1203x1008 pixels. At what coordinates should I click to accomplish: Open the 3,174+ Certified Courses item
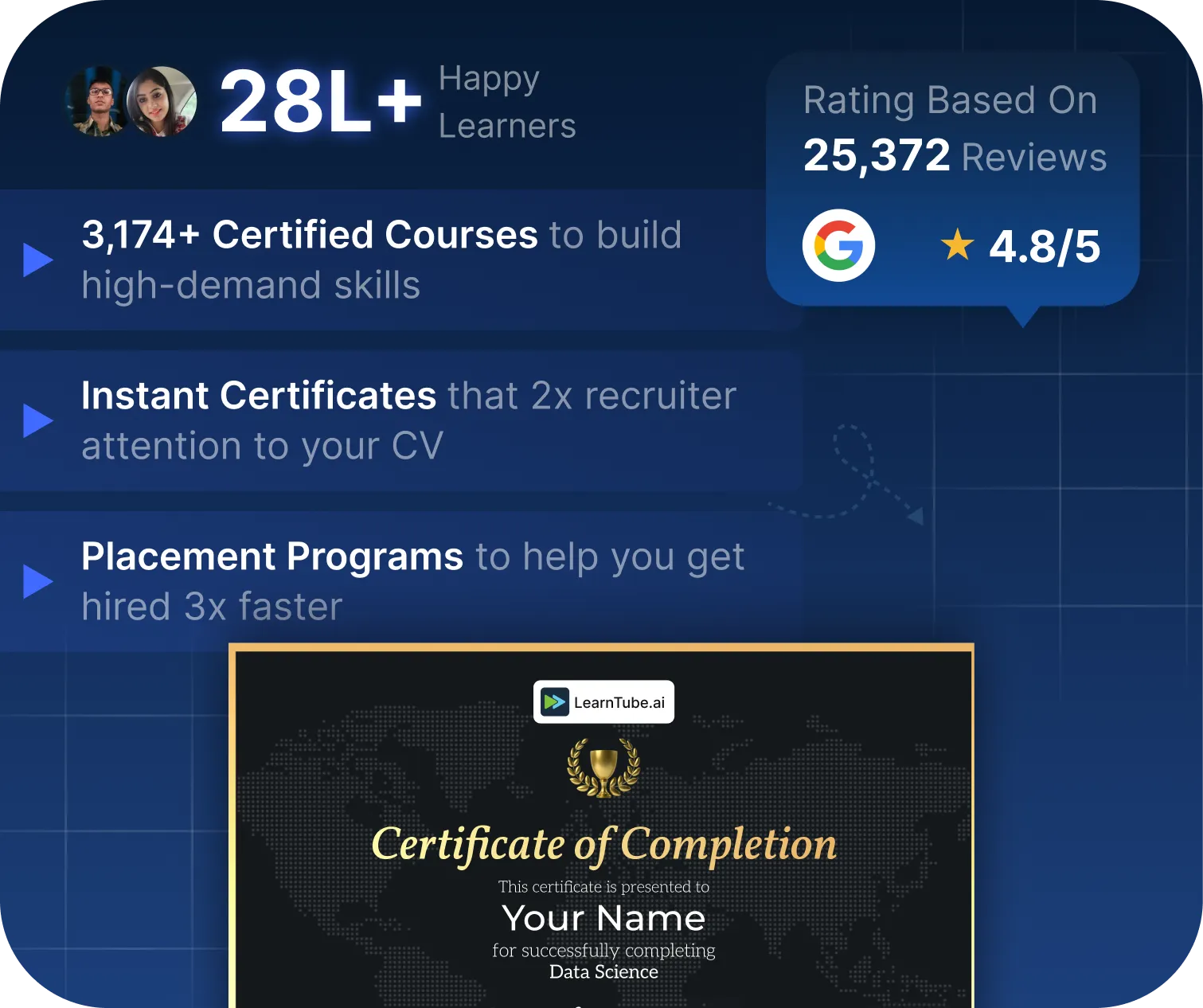[382, 260]
